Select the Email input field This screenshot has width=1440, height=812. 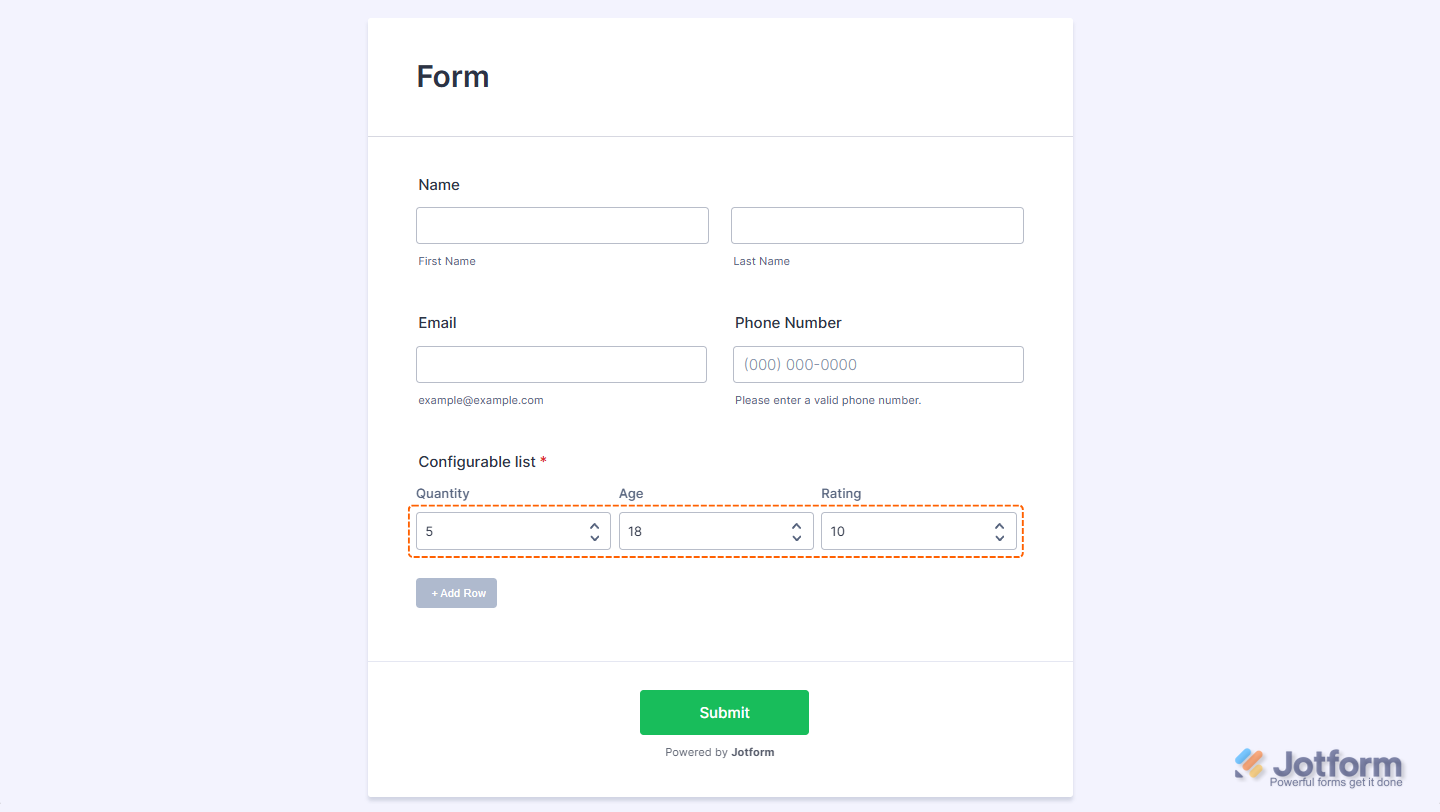pos(561,364)
